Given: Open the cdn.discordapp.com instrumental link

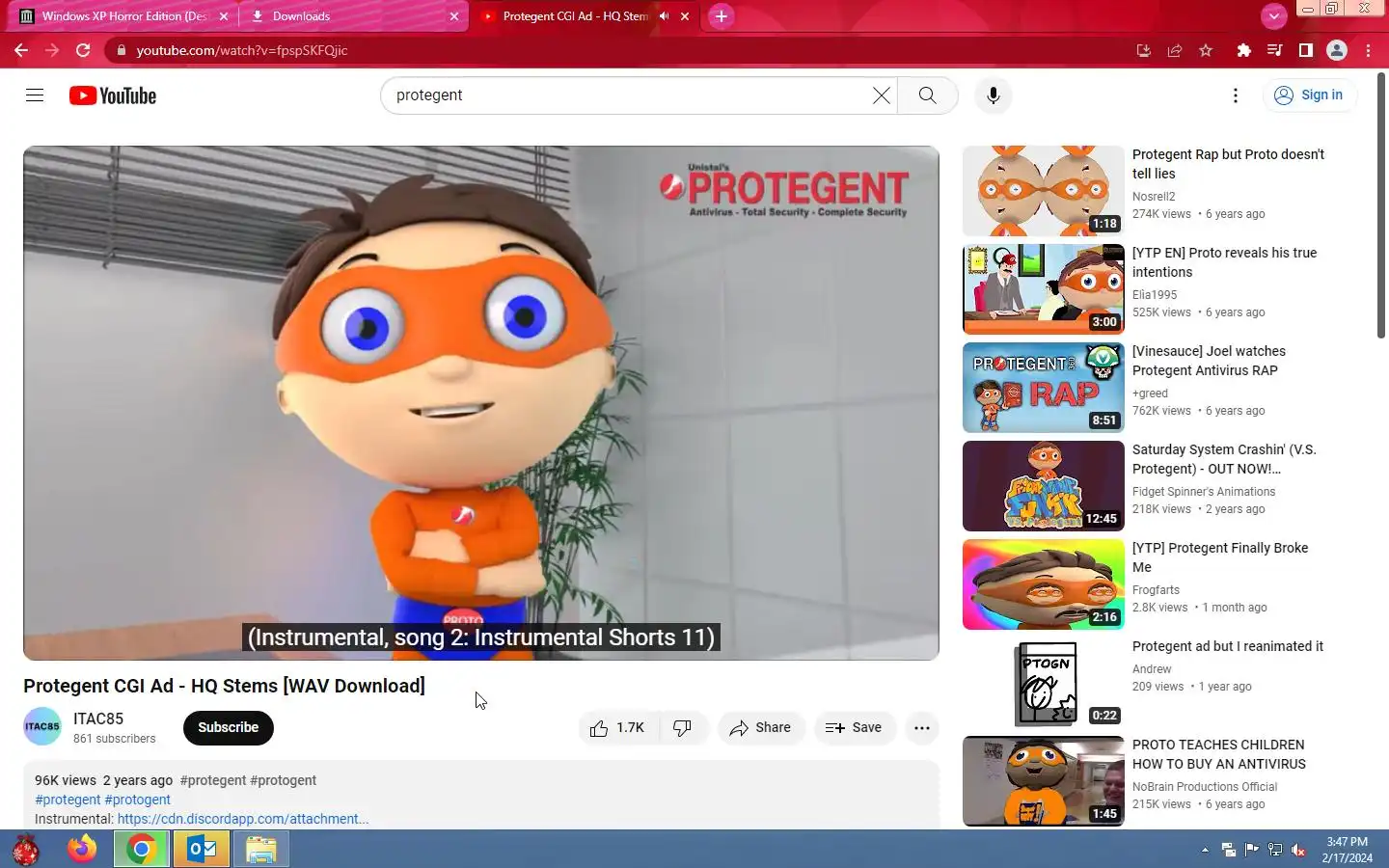Looking at the screenshot, I should click(x=243, y=819).
